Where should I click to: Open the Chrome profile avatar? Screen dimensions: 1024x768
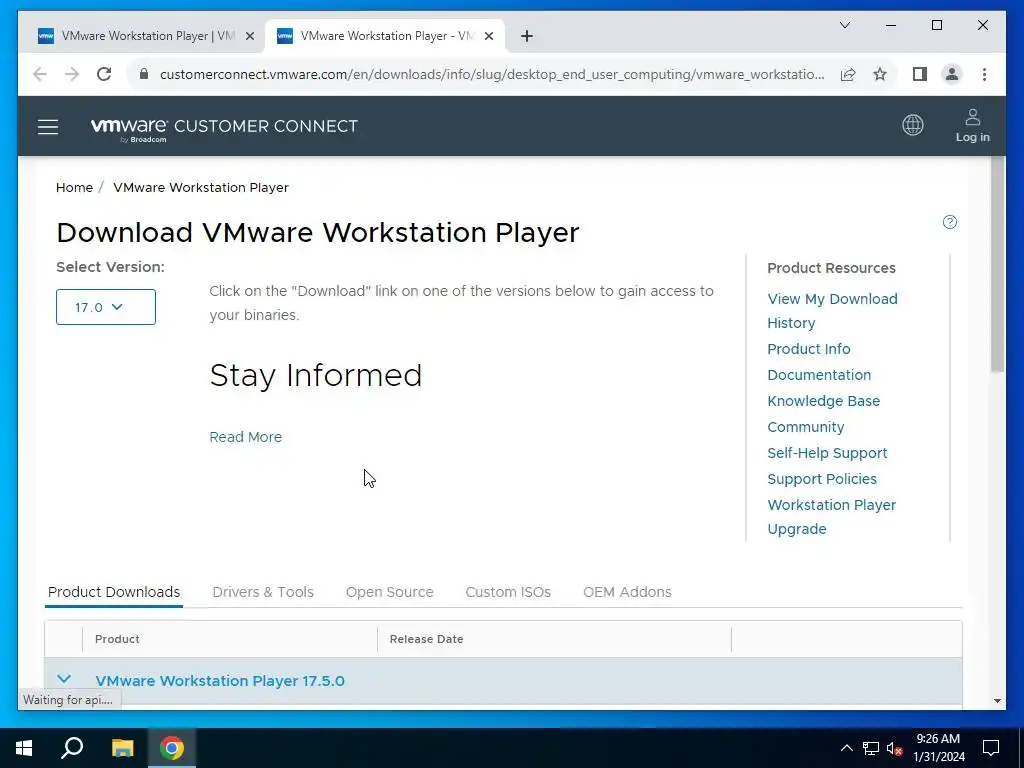click(x=952, y=74)
